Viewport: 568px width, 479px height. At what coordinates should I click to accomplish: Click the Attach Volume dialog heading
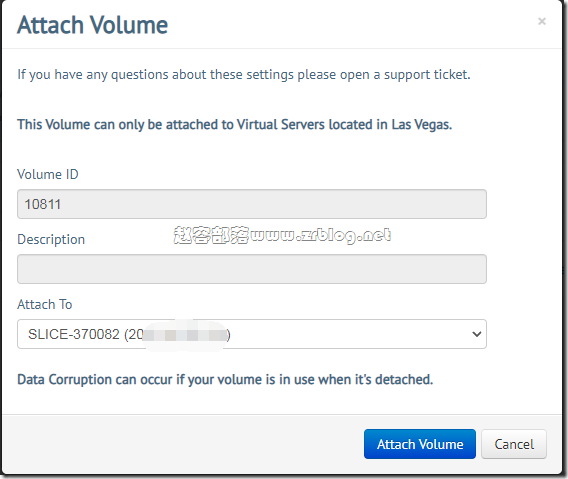[x=93, y=25]
